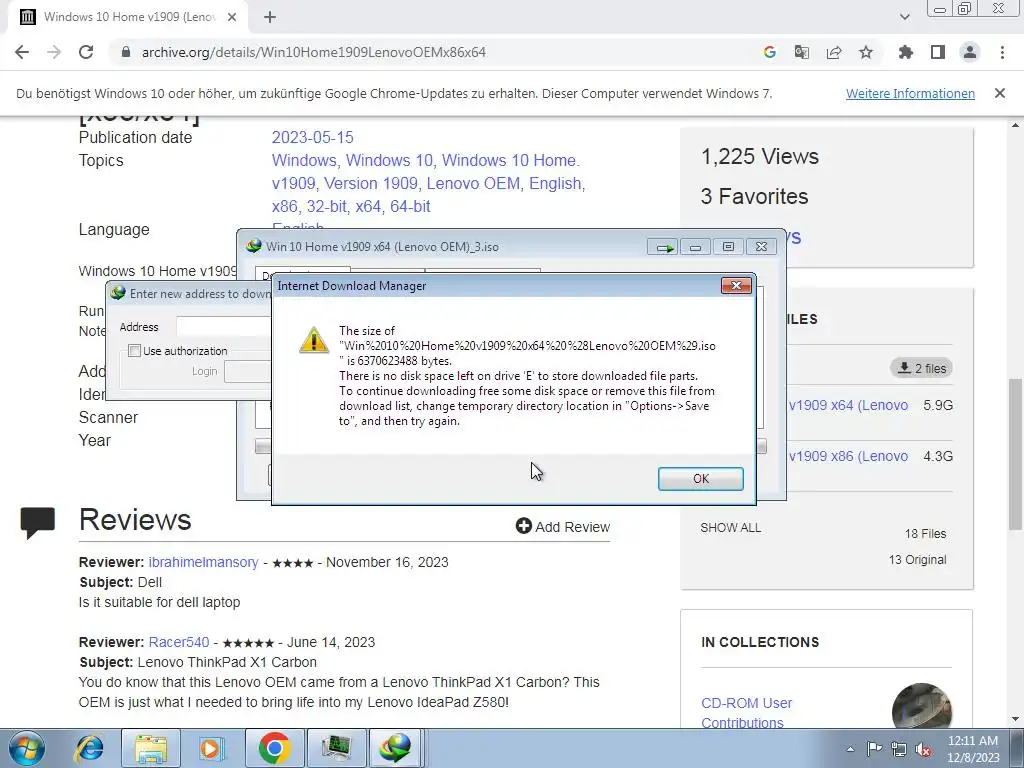Click the translate page icon
1024x768 pixels.
pos(801,52)
